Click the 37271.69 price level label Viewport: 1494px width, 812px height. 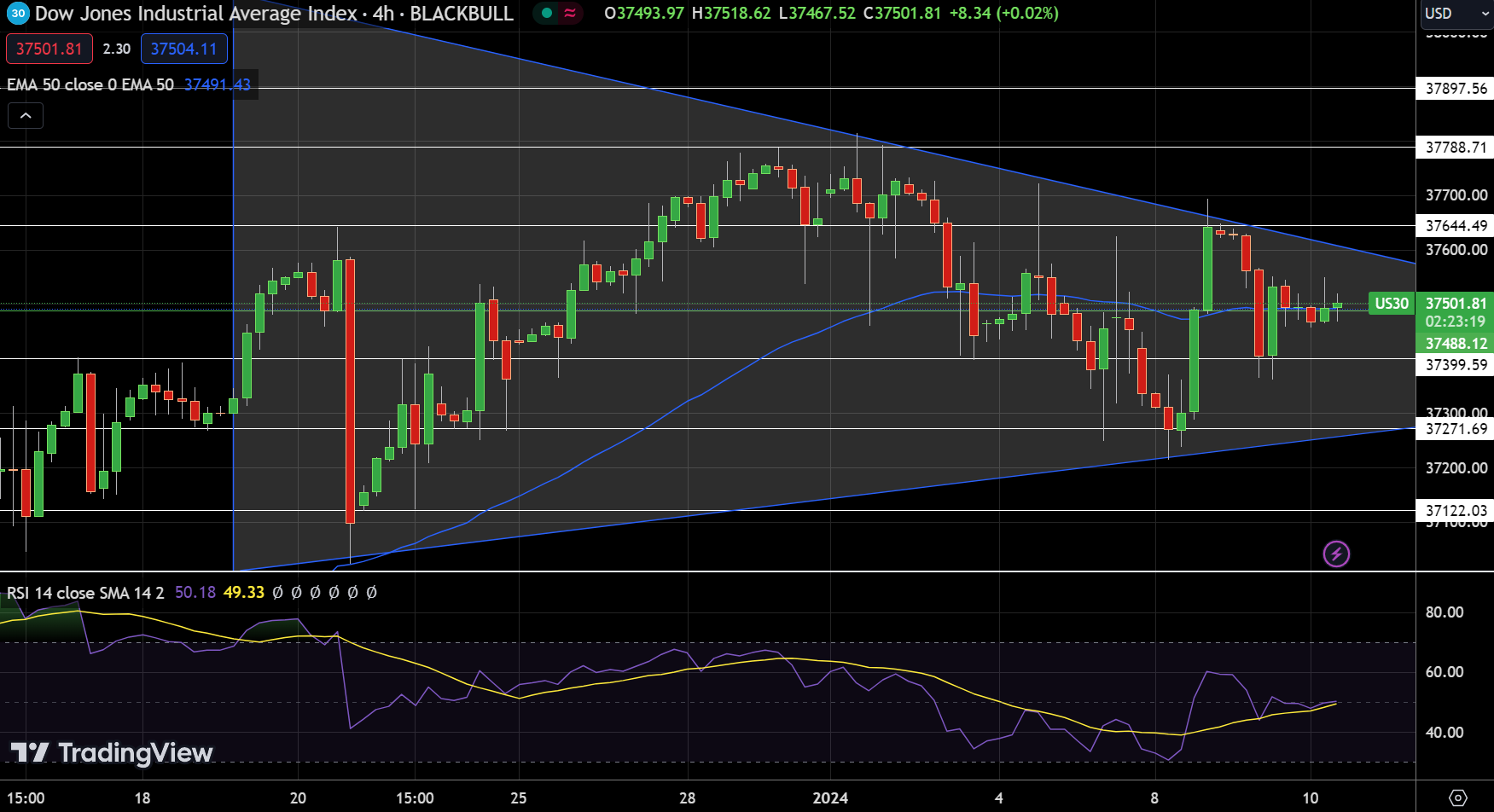pyautogui.click(x=1456, y=429)
